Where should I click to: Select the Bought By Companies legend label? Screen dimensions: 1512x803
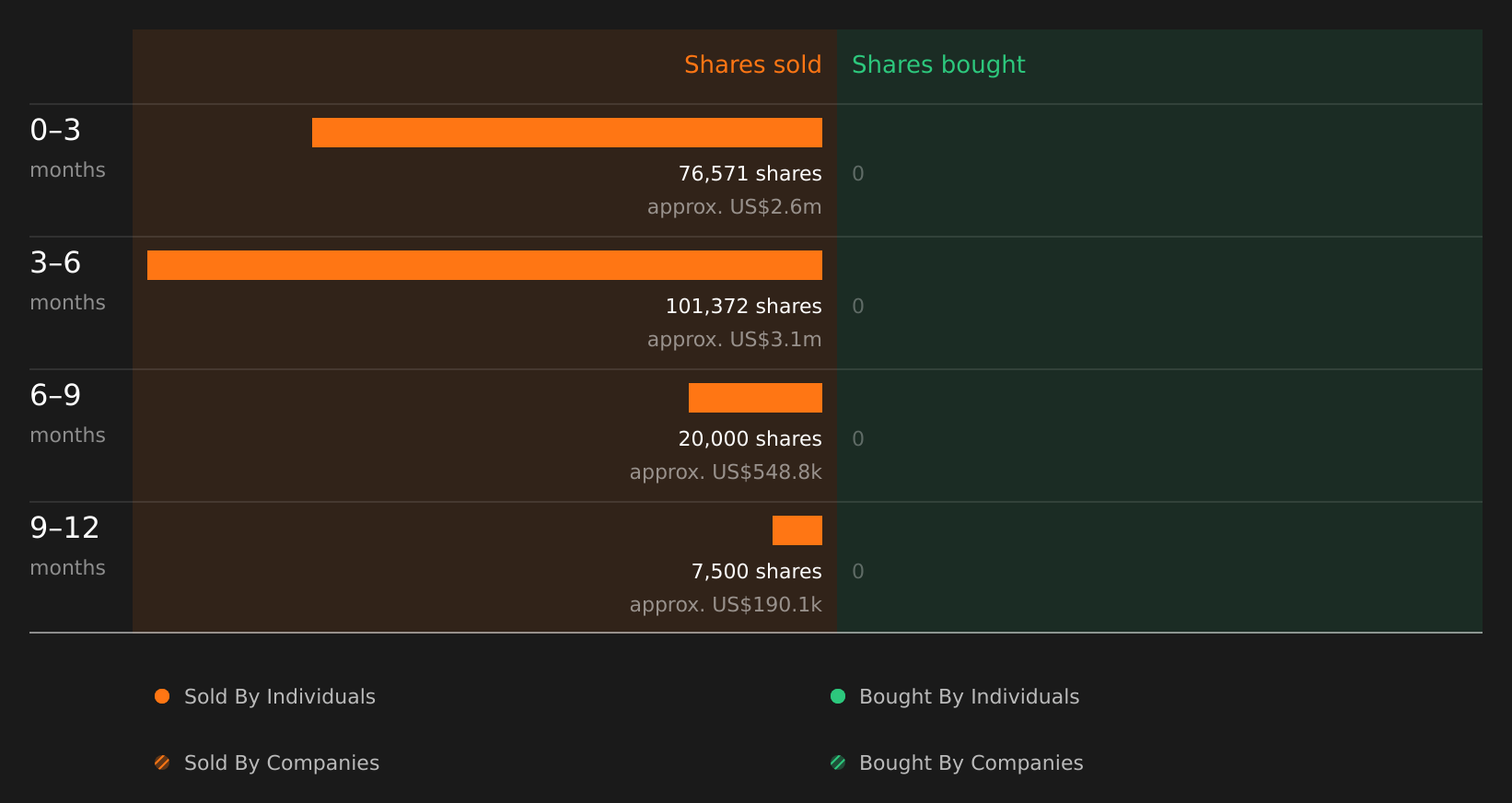pyautogui.click(x=971, y=763)
